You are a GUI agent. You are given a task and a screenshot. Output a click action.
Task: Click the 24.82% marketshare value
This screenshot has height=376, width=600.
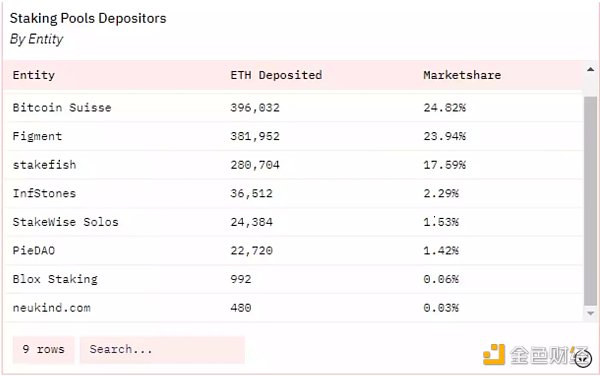pyautogui.click(x=445, y=107)
